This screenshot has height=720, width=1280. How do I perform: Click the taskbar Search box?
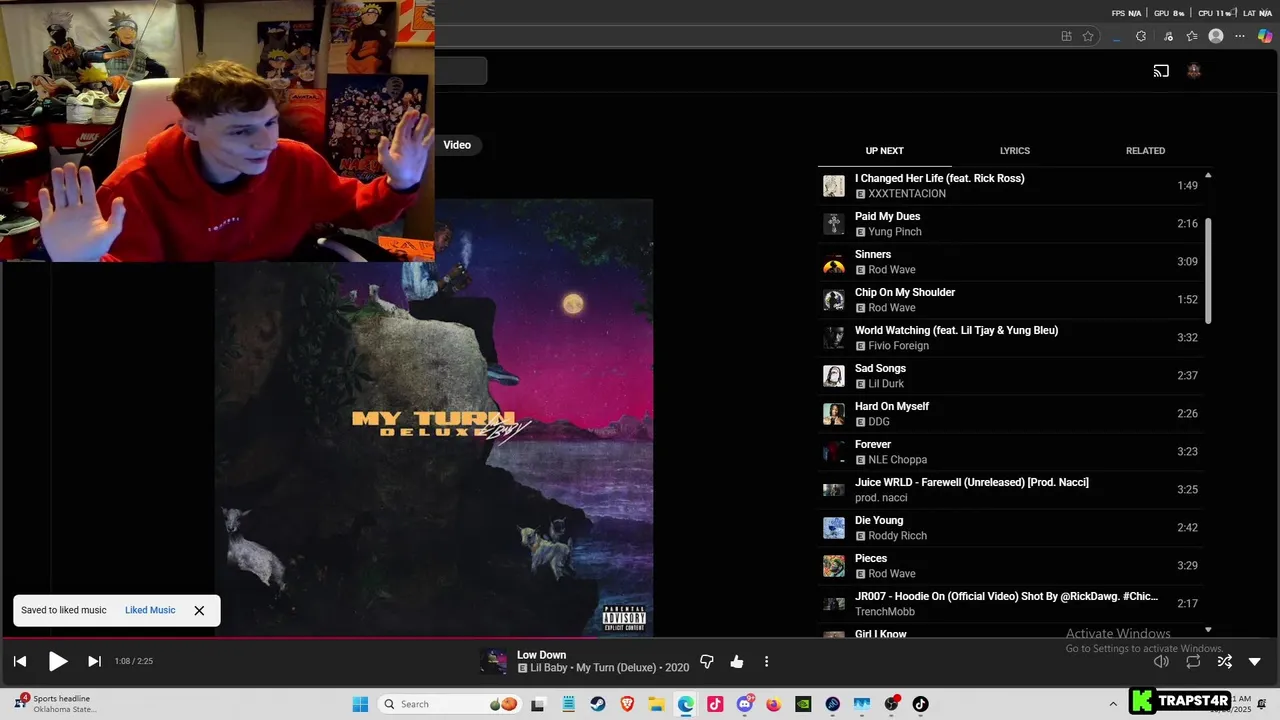click(451, 704)
